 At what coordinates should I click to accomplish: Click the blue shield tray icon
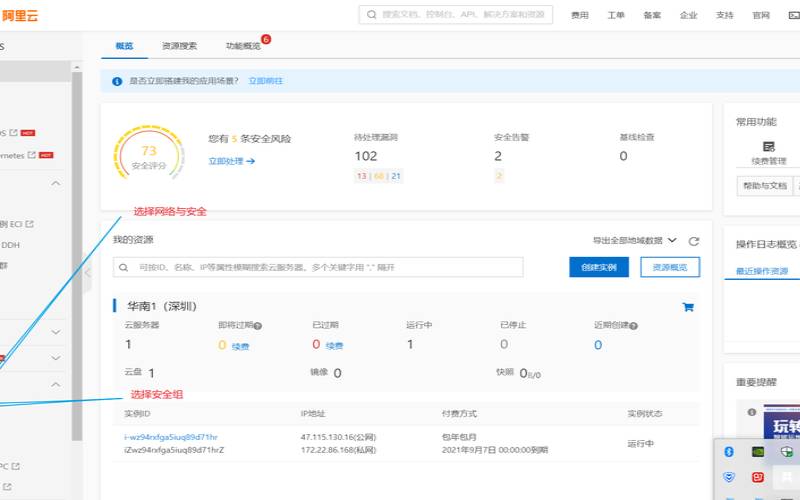click(x=729, y=477)
